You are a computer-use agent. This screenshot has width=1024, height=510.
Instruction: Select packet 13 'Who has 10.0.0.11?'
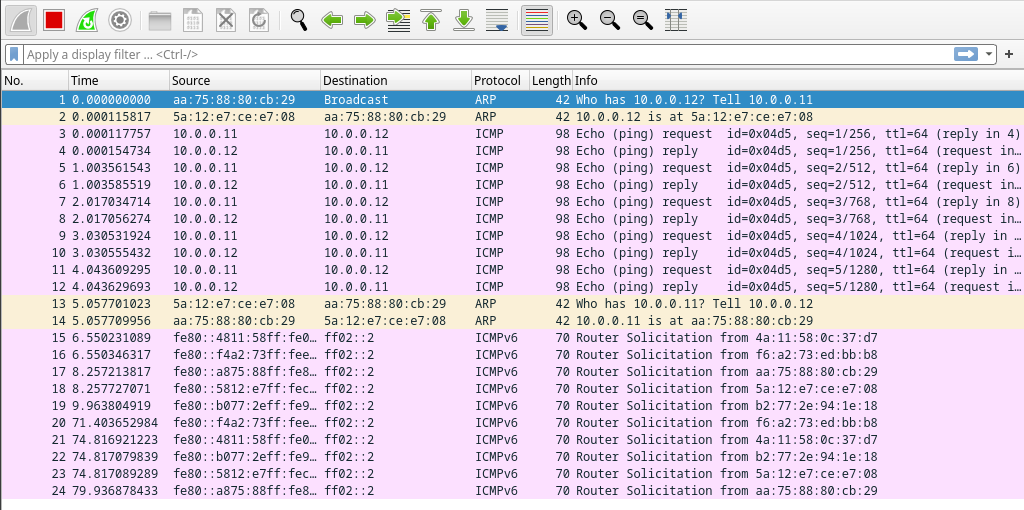[x=512, y=304]
